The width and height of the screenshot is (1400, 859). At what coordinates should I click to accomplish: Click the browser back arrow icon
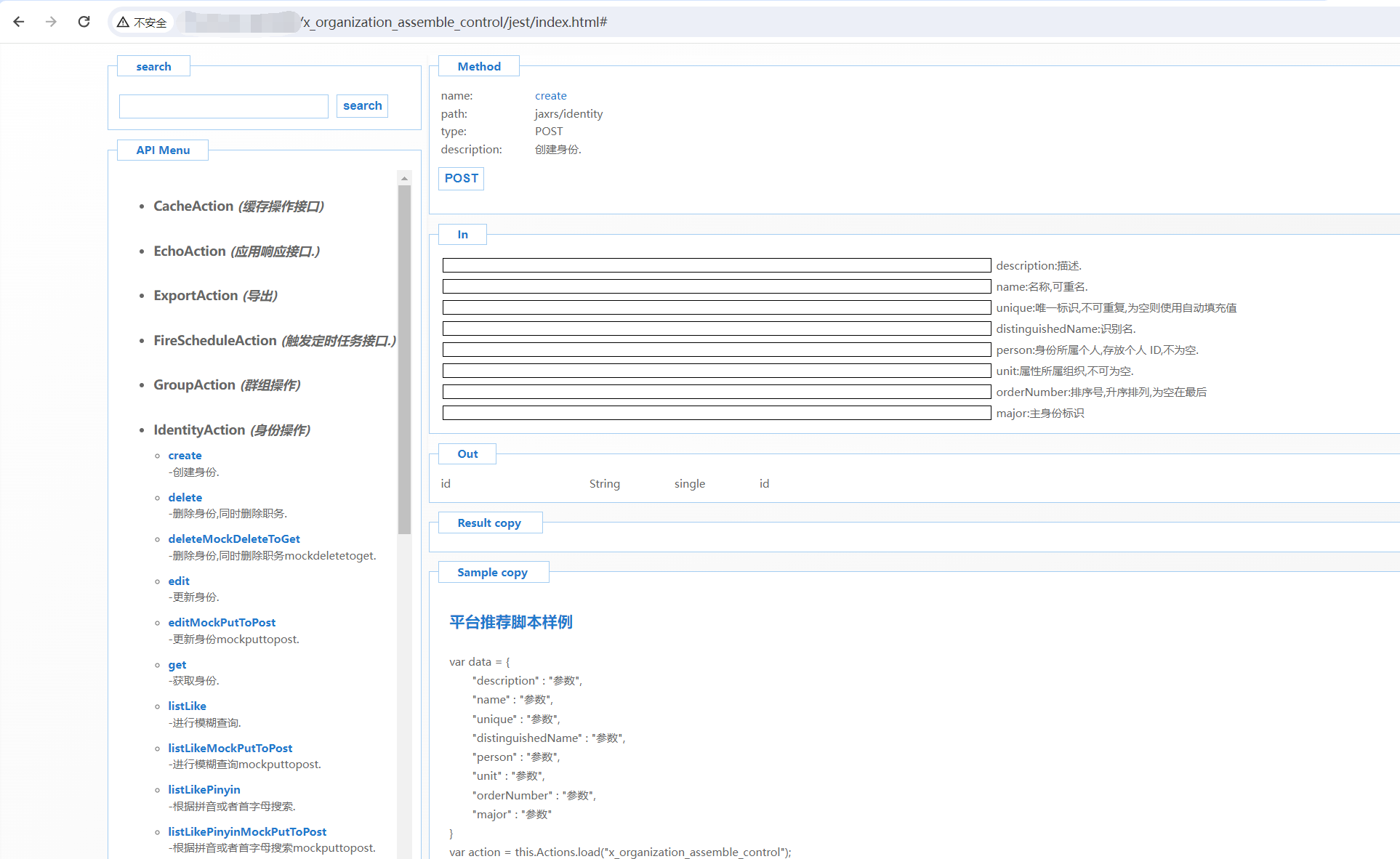(19, 22)
